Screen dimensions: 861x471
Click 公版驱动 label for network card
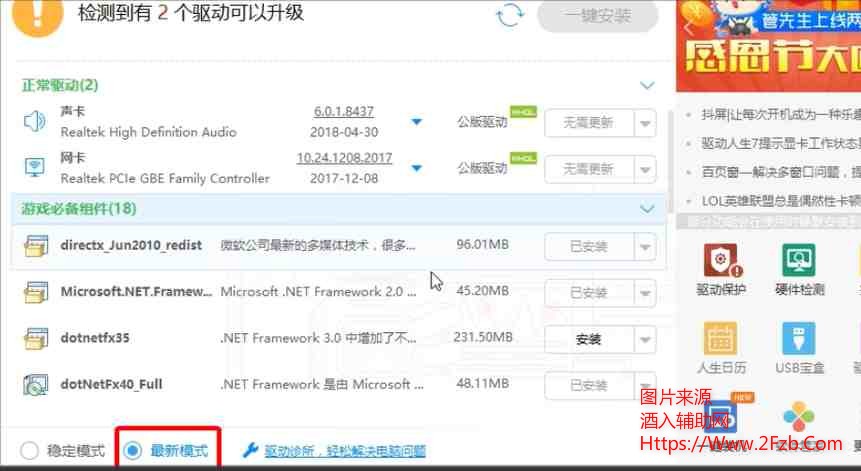point(482,168)
